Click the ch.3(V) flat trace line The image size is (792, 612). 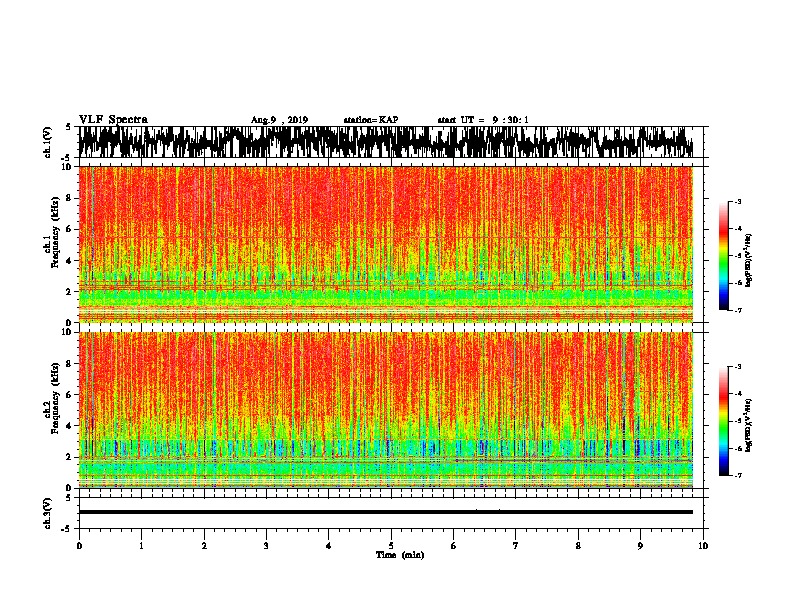(x=385, y=512)
